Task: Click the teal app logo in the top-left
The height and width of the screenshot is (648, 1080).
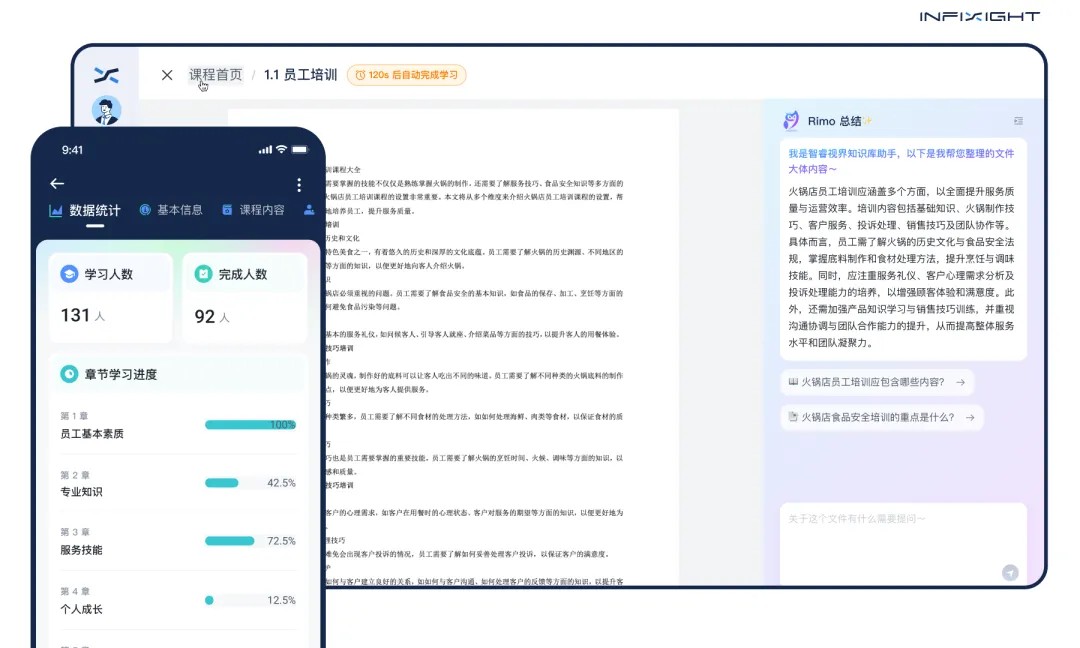Action: pos(108,74)
